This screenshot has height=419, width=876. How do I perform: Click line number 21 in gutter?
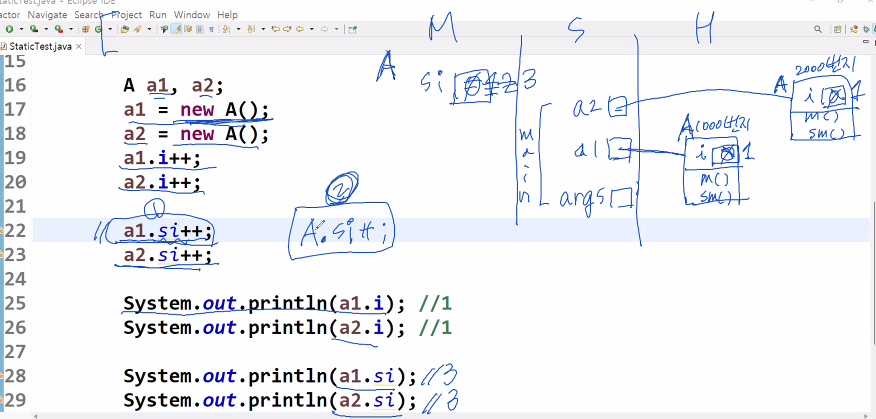(15, 207)
